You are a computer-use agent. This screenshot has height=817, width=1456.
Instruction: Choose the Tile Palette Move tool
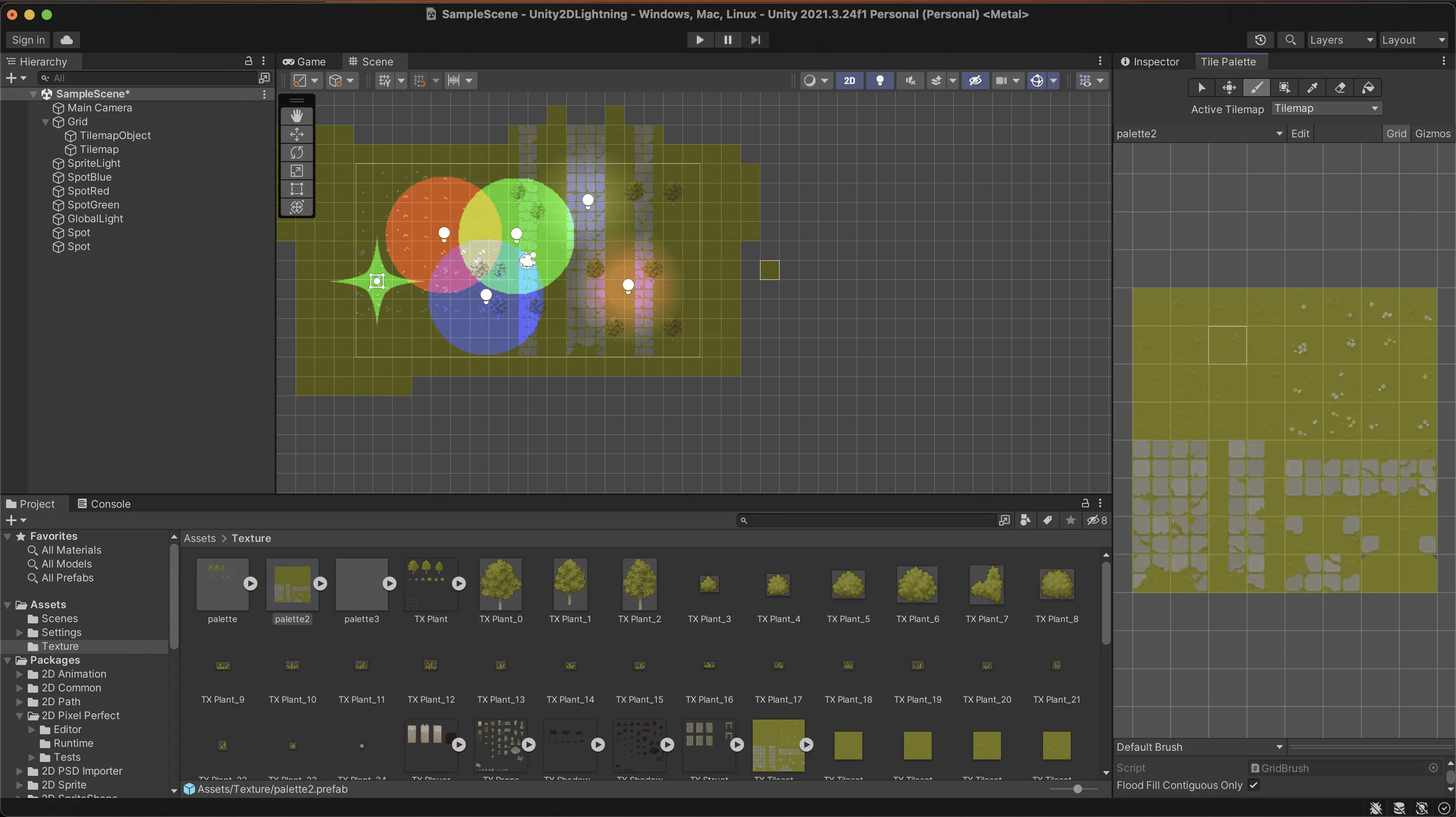point(1229,88)
